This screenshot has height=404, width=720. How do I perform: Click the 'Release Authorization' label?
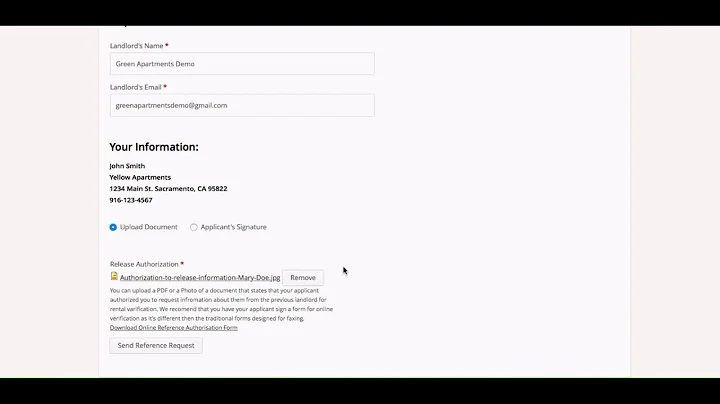coord(144,264)
